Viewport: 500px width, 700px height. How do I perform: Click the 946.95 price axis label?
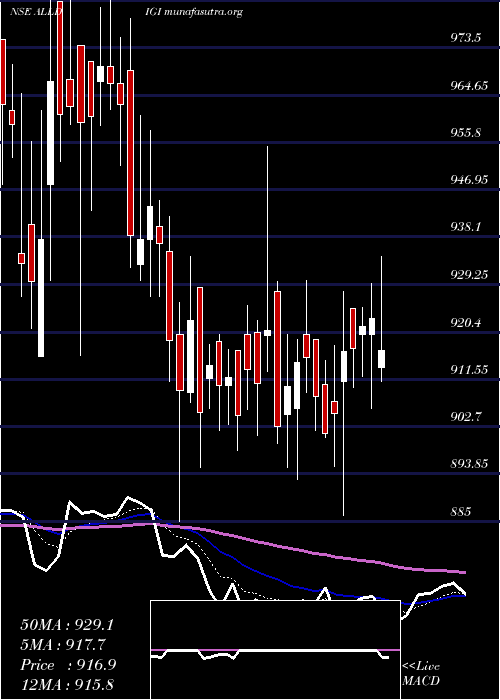point(469,180)
